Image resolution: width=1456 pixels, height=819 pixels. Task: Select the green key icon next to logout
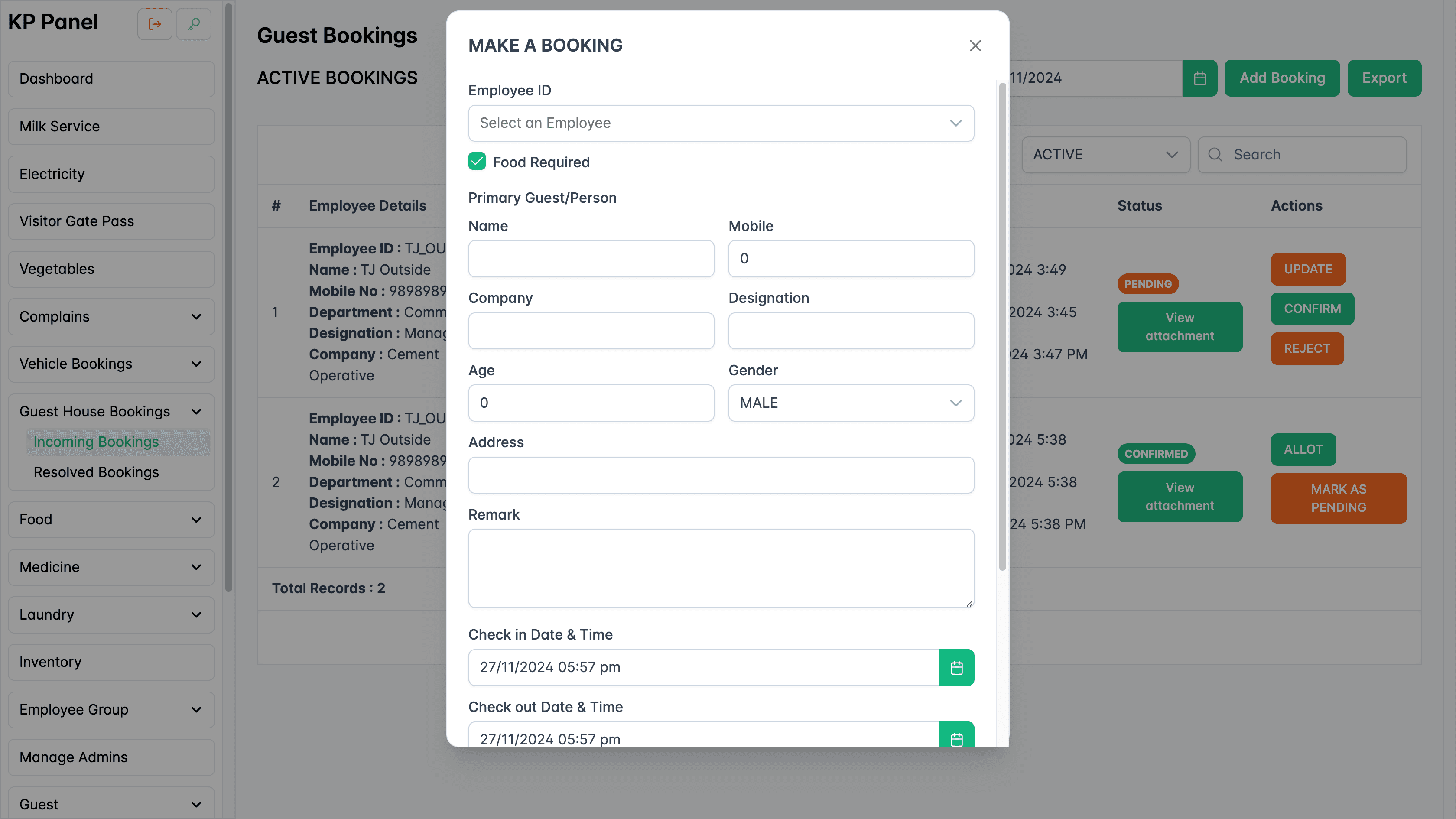pyautogui.click(x=193, y=24)
